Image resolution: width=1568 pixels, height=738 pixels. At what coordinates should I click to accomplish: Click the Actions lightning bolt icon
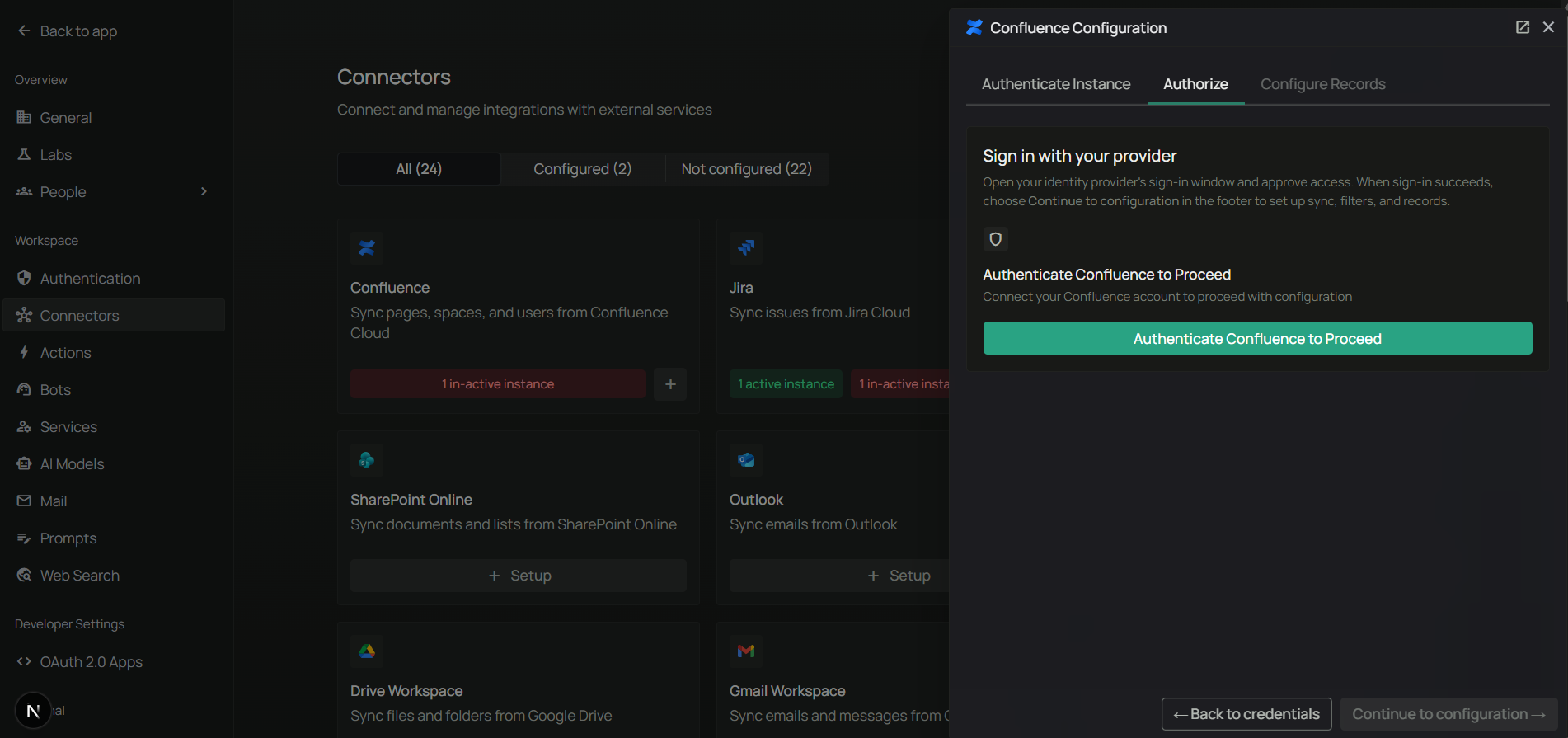[24, 352]
